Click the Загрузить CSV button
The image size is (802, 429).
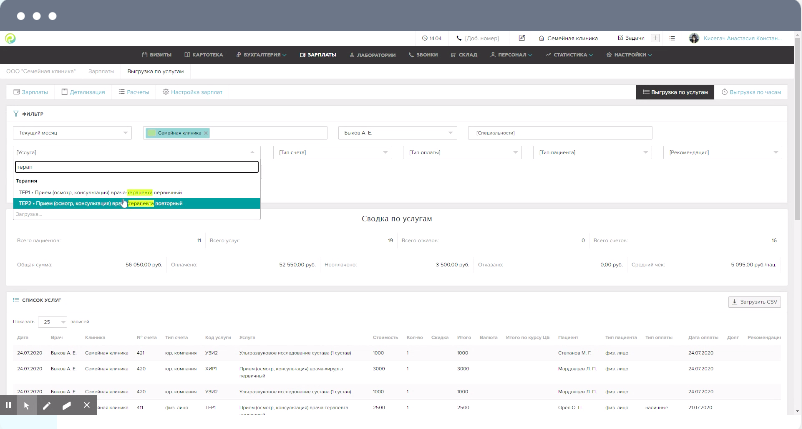click(754, 301)
